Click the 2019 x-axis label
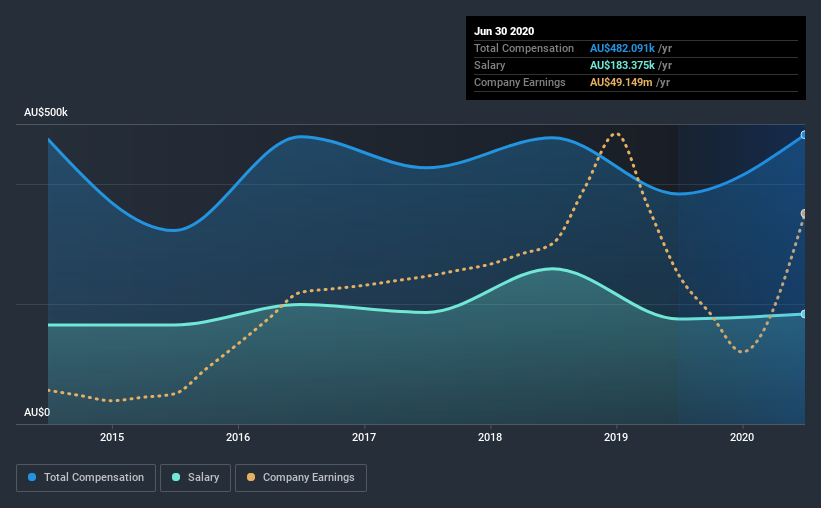This screenshot has height=508, width=821. [616, 437]
